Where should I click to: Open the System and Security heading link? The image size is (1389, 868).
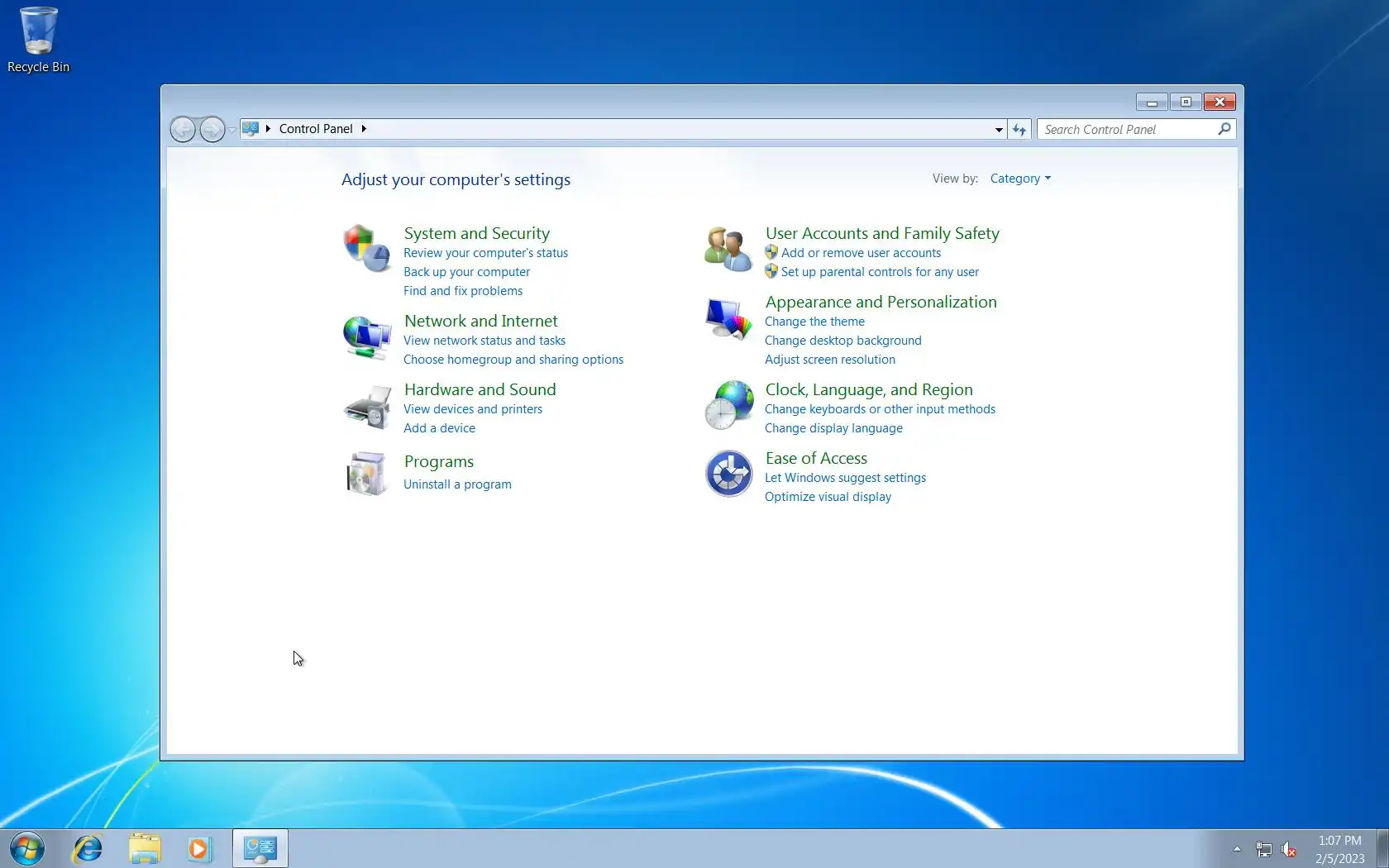click(x=477, y=233)
